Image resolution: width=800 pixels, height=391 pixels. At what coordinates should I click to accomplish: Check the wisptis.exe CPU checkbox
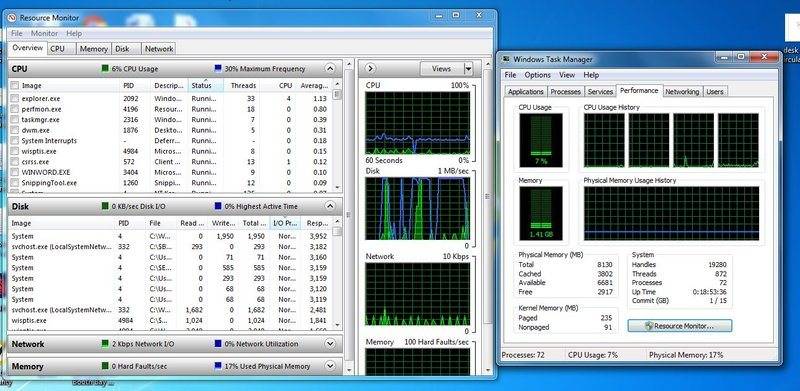[x=15, y=151]
